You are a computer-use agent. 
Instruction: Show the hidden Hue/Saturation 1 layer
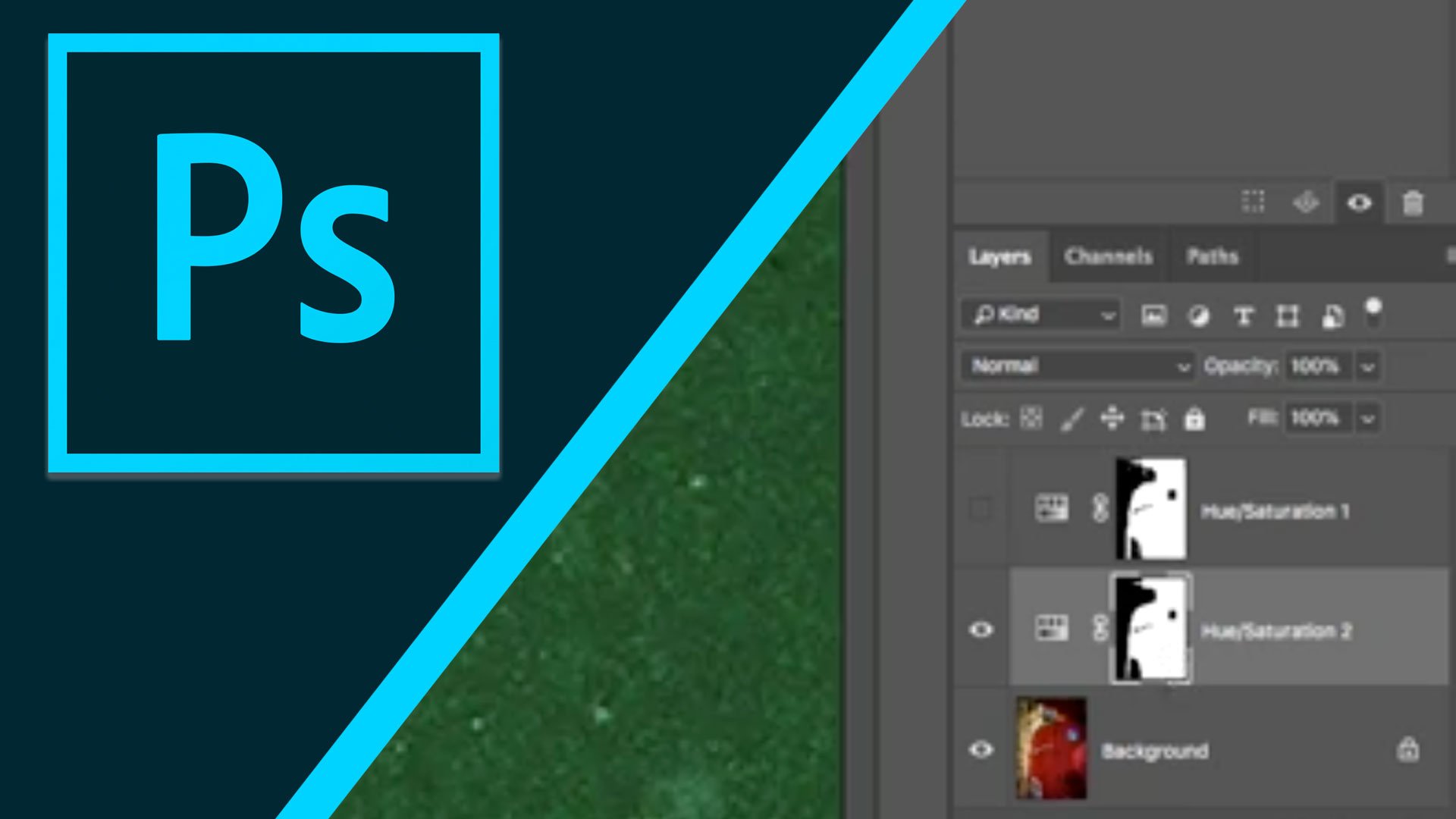(981, 509)
